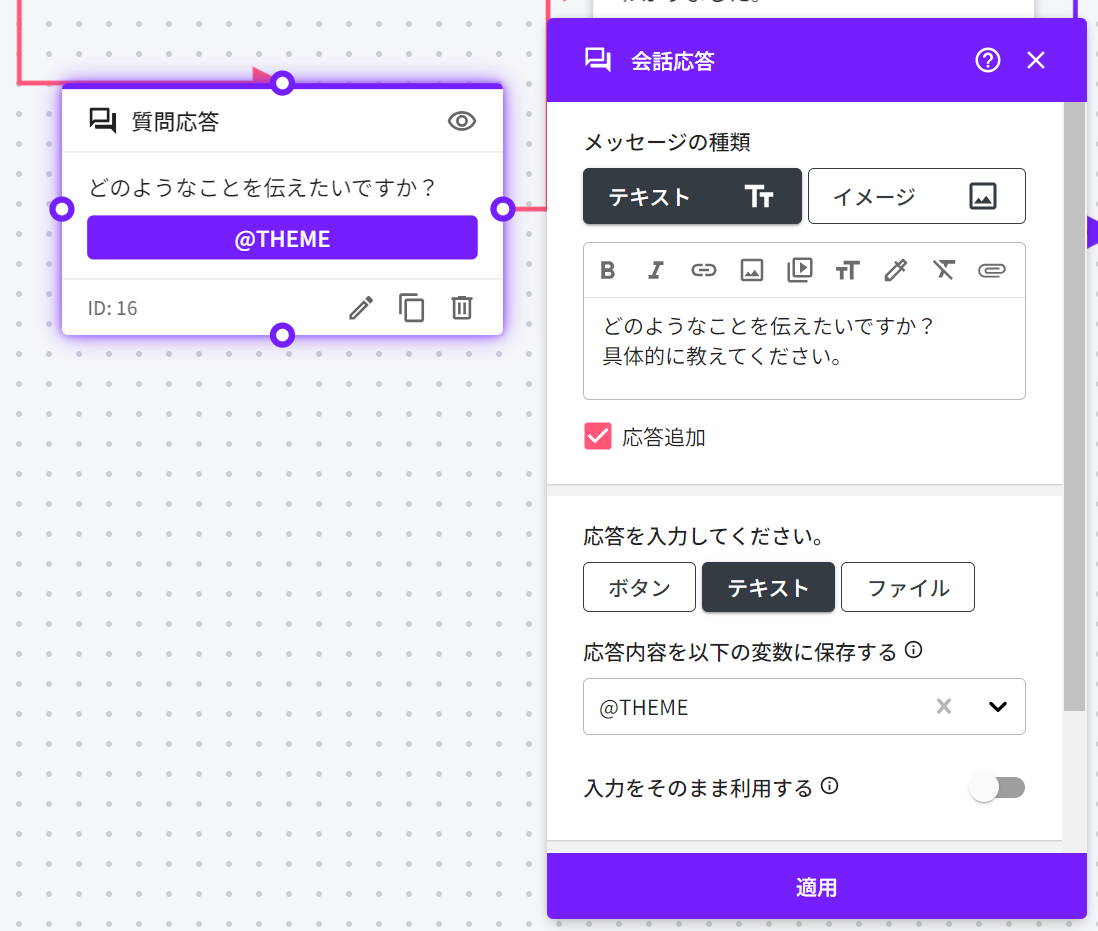Apply italic formatting in editor toolbar

tap(656, 270)
